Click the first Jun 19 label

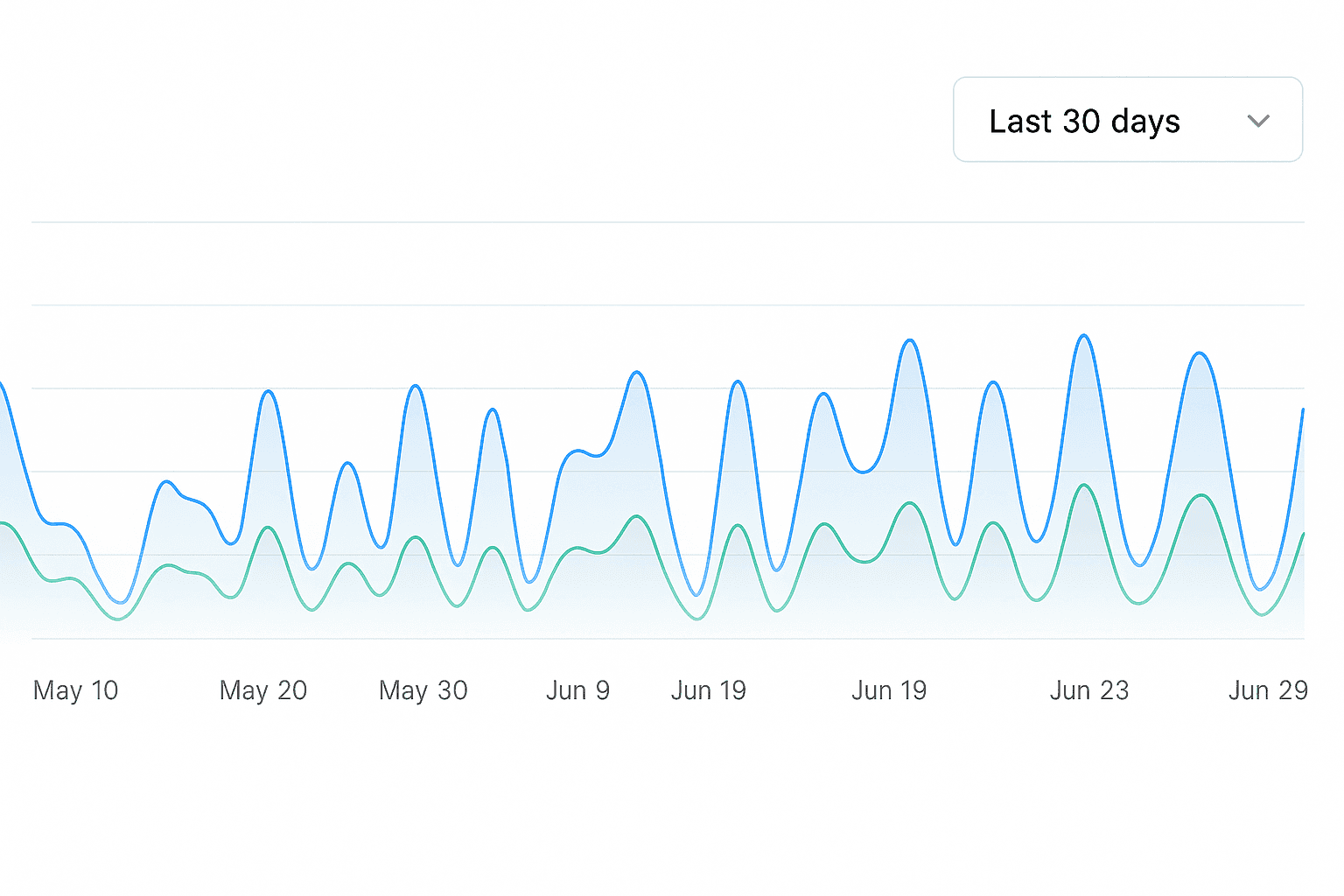coord(708,690)
